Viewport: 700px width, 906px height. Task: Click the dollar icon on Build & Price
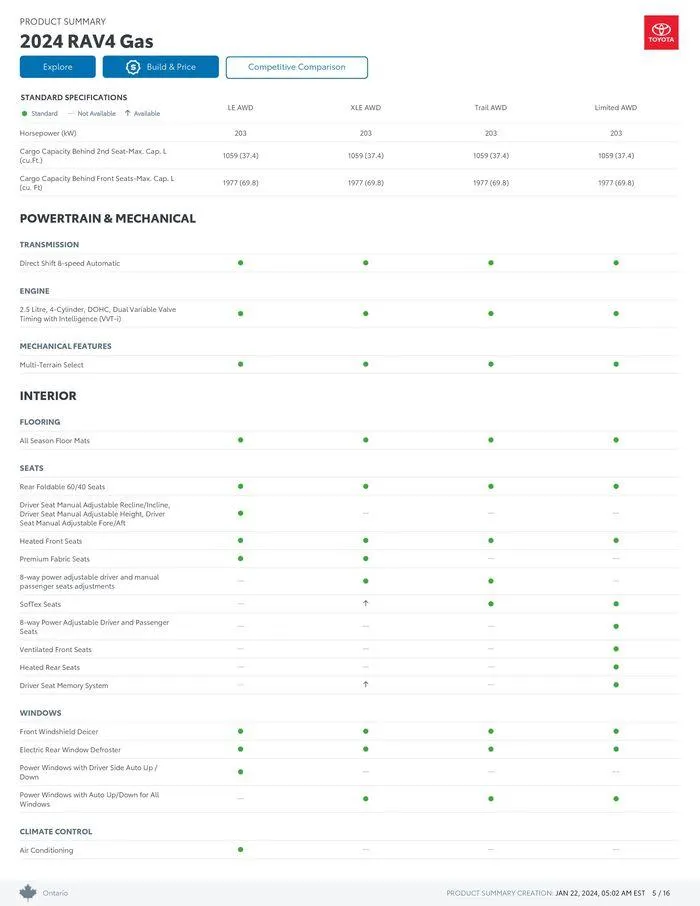pos(133,67)
